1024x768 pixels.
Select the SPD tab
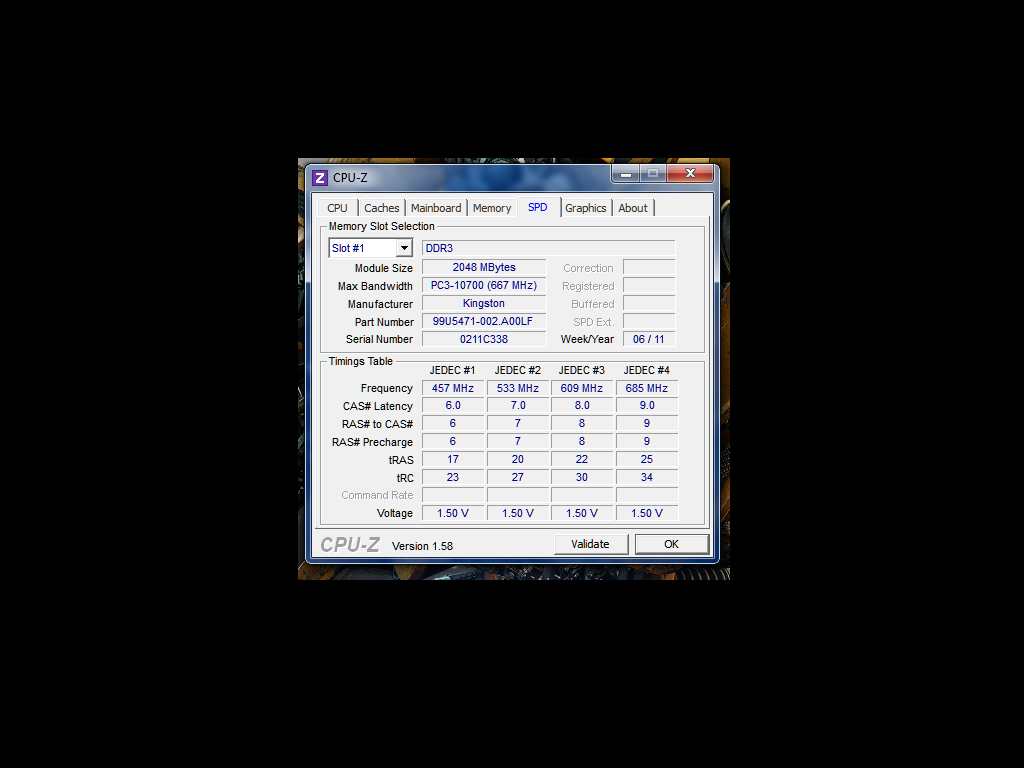537,207
